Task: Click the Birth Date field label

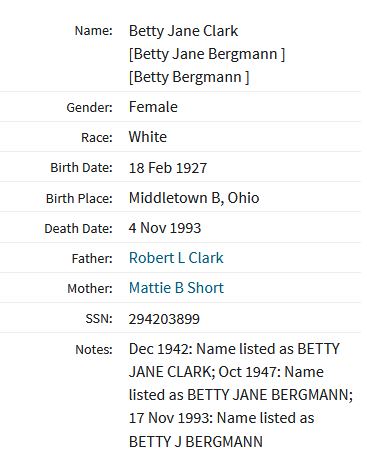Action: pyautogui.click(x=81, y=168)
